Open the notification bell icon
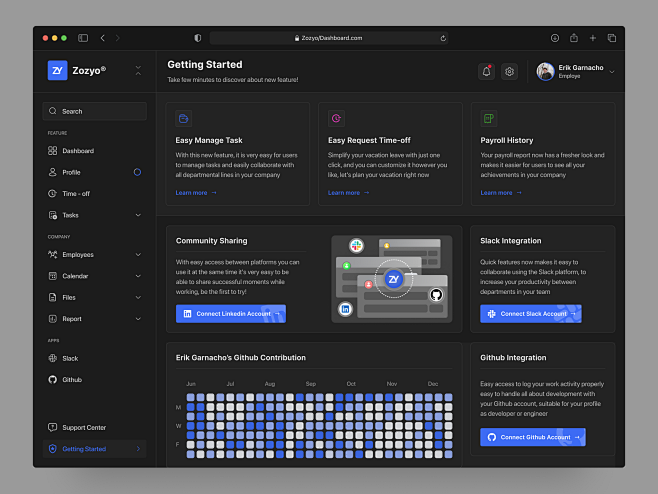The height and width of the screenshot is (494, 658). pyautogui.click(x=486, y=71)
